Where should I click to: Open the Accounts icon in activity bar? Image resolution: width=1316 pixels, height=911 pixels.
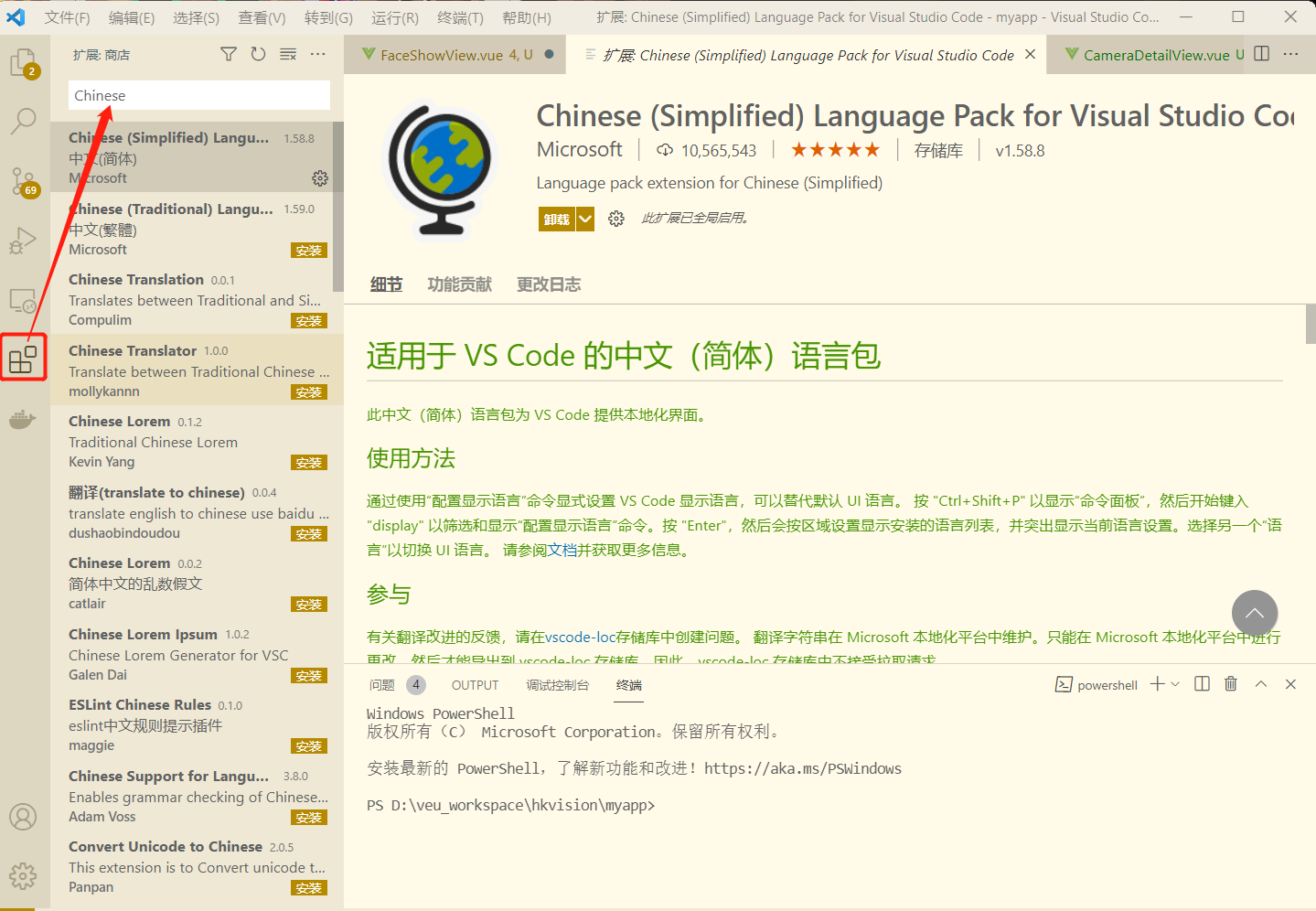point(24,817)
